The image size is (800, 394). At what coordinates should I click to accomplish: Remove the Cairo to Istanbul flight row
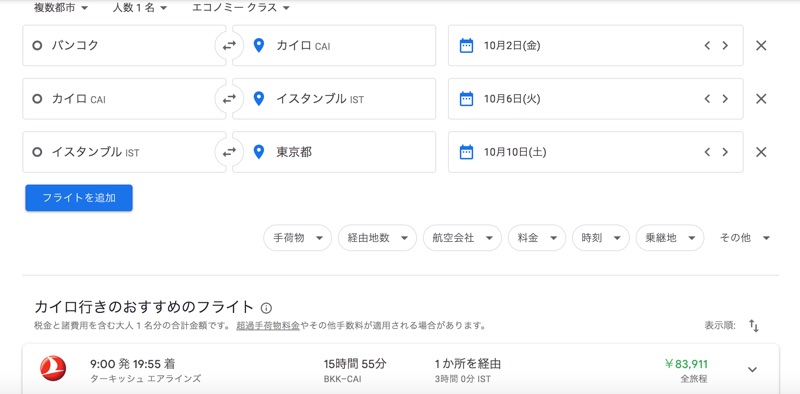761,98
